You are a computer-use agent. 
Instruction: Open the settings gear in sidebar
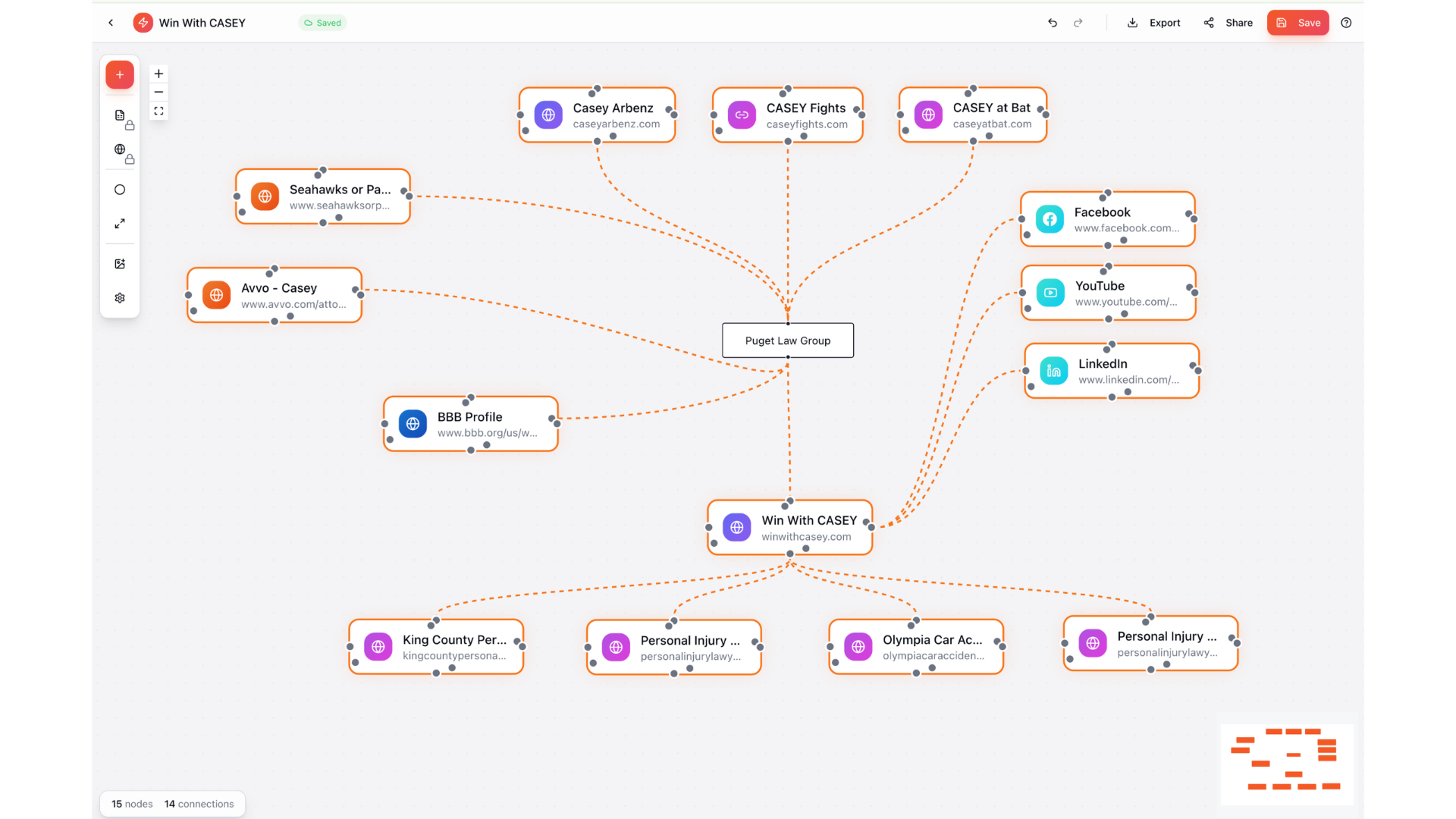(120, 298)
